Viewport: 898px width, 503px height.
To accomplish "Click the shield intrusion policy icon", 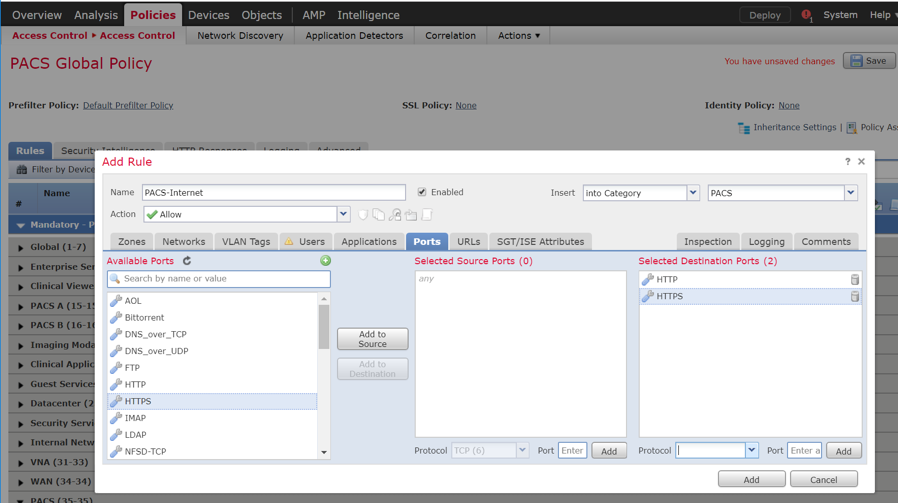I will tap(363, 215).
